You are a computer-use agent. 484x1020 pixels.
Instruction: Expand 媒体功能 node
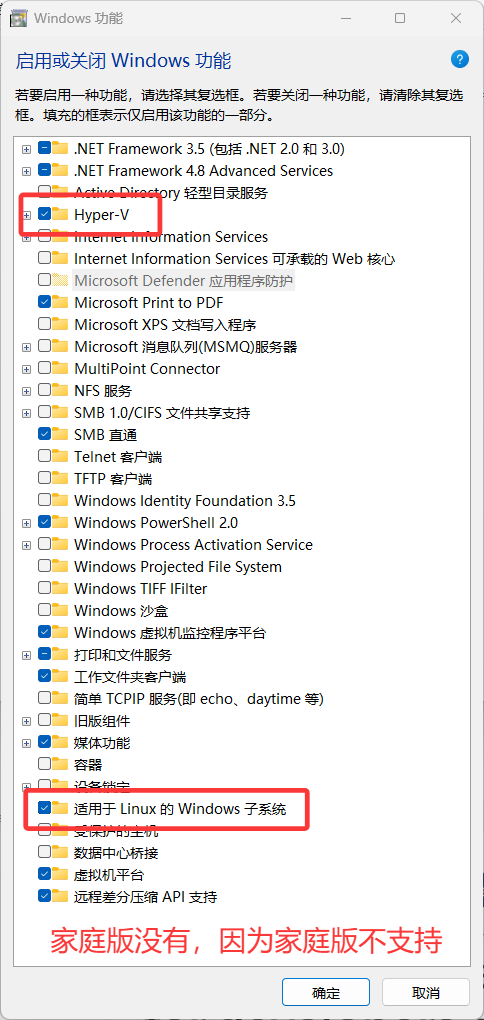pyautogui.click(x=26, y=743)
